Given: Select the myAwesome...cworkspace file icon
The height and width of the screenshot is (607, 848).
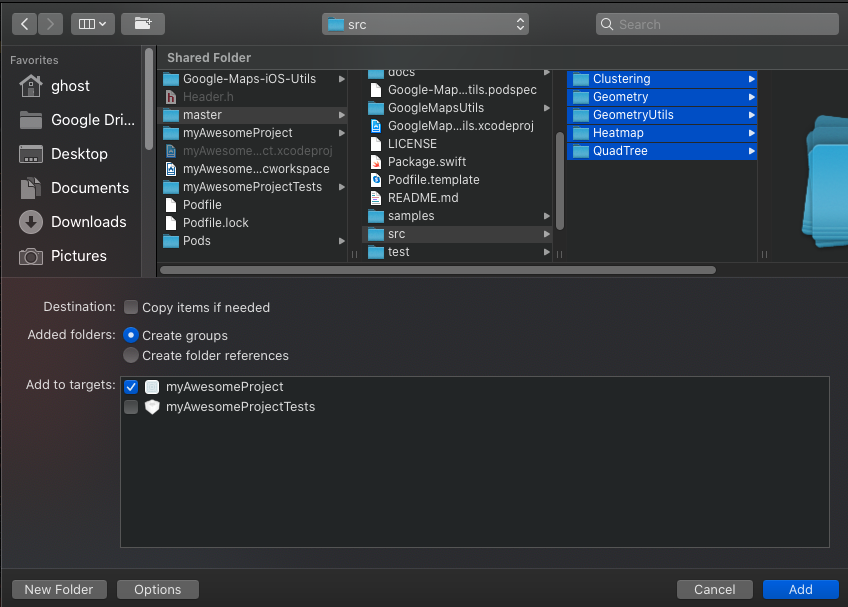Looking at the screenshot, I should pos(171,169).
